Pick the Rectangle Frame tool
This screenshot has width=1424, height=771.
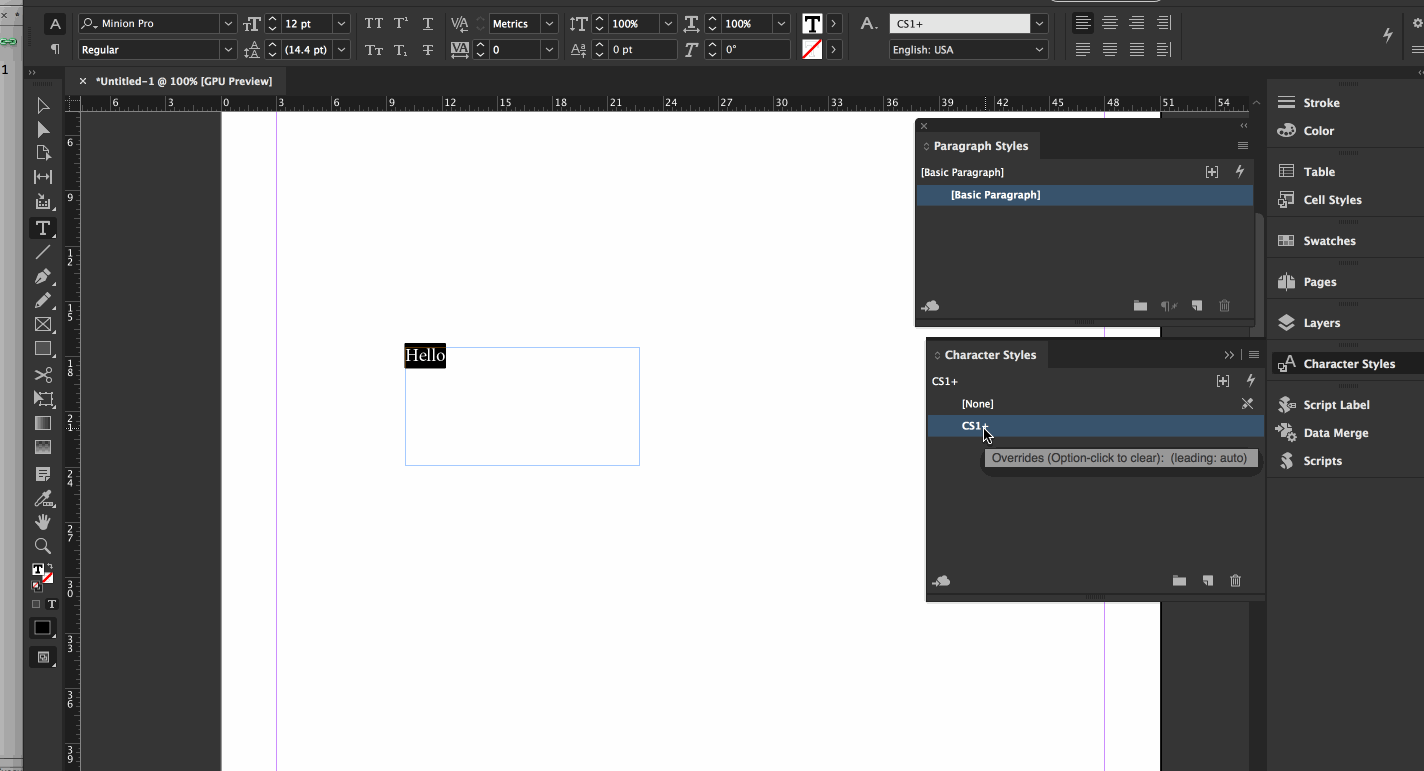(43, 324)
